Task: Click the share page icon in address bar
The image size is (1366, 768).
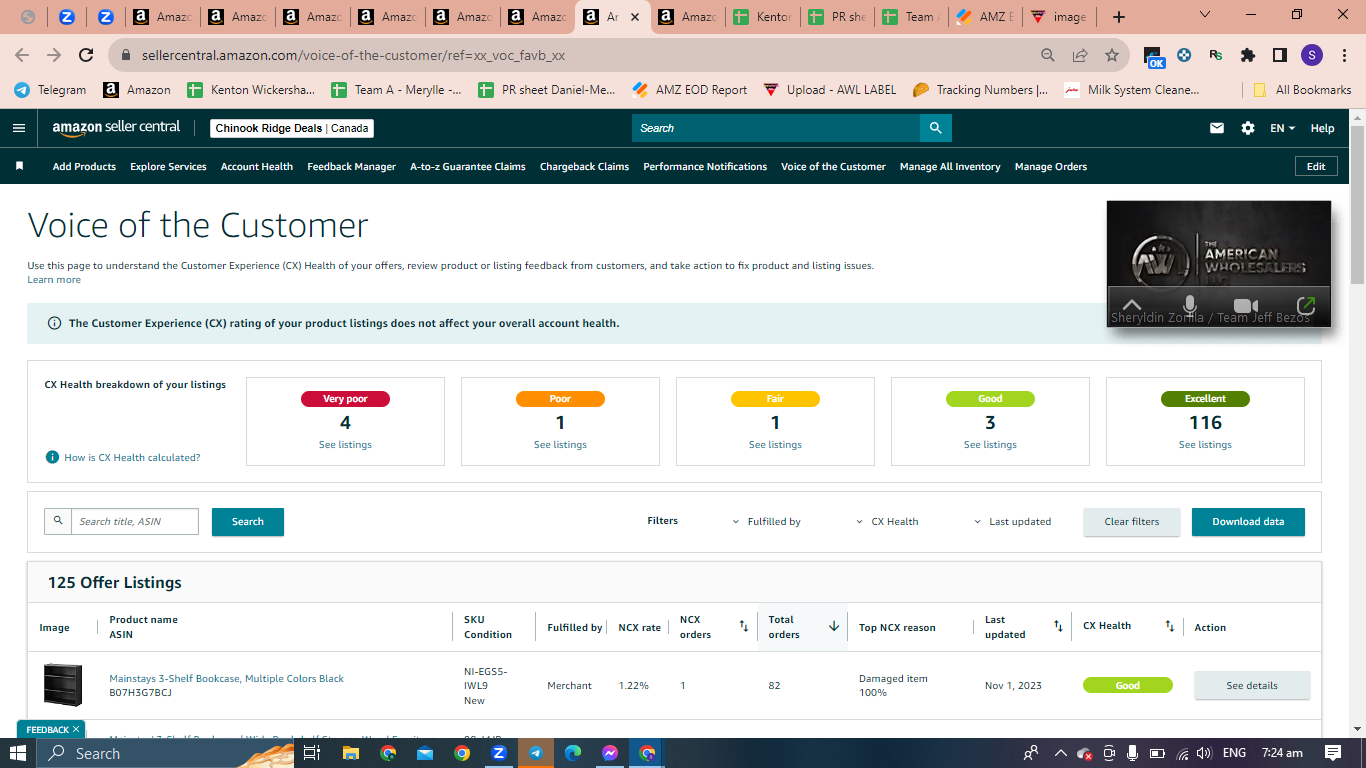Action: click(x=1080, y=56)
